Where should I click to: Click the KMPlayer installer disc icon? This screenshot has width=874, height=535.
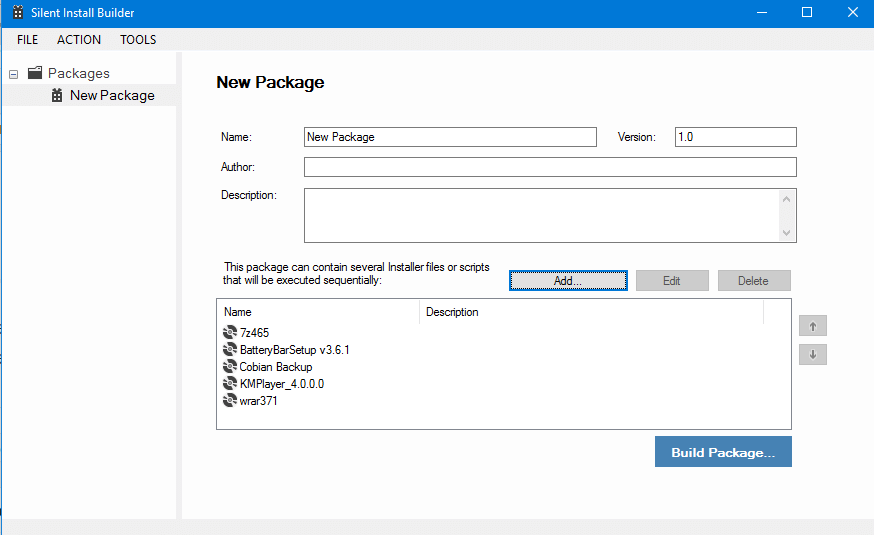click(x=230, y=383)
